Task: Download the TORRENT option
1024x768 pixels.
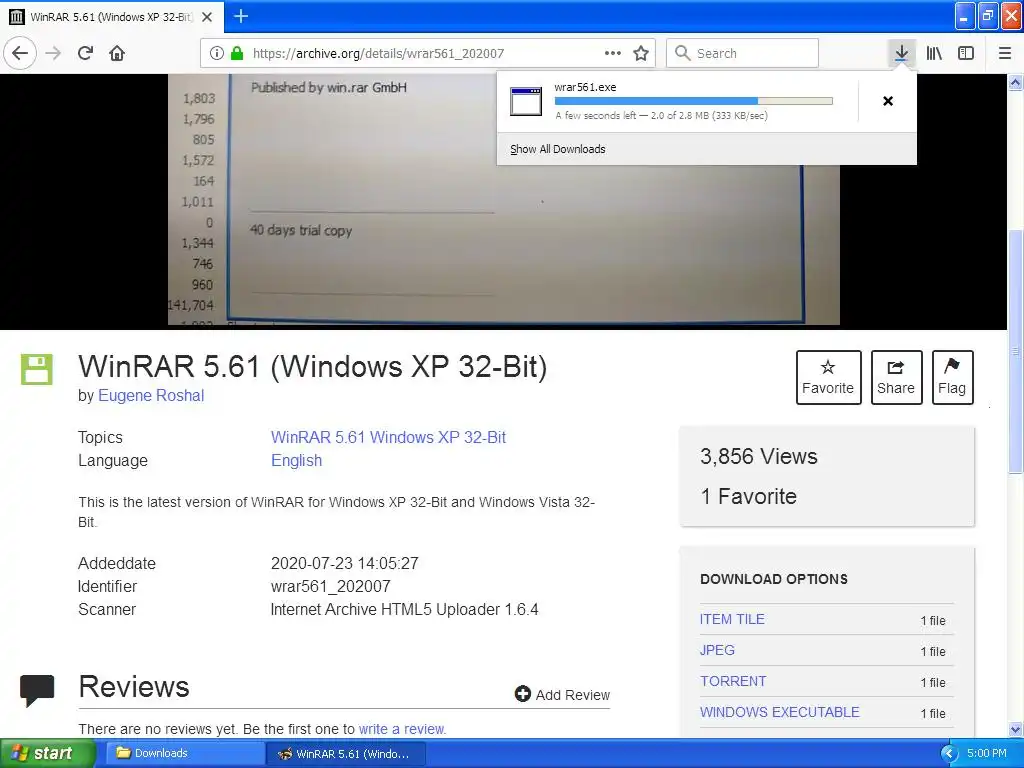Action: click(x=733, y=681)
